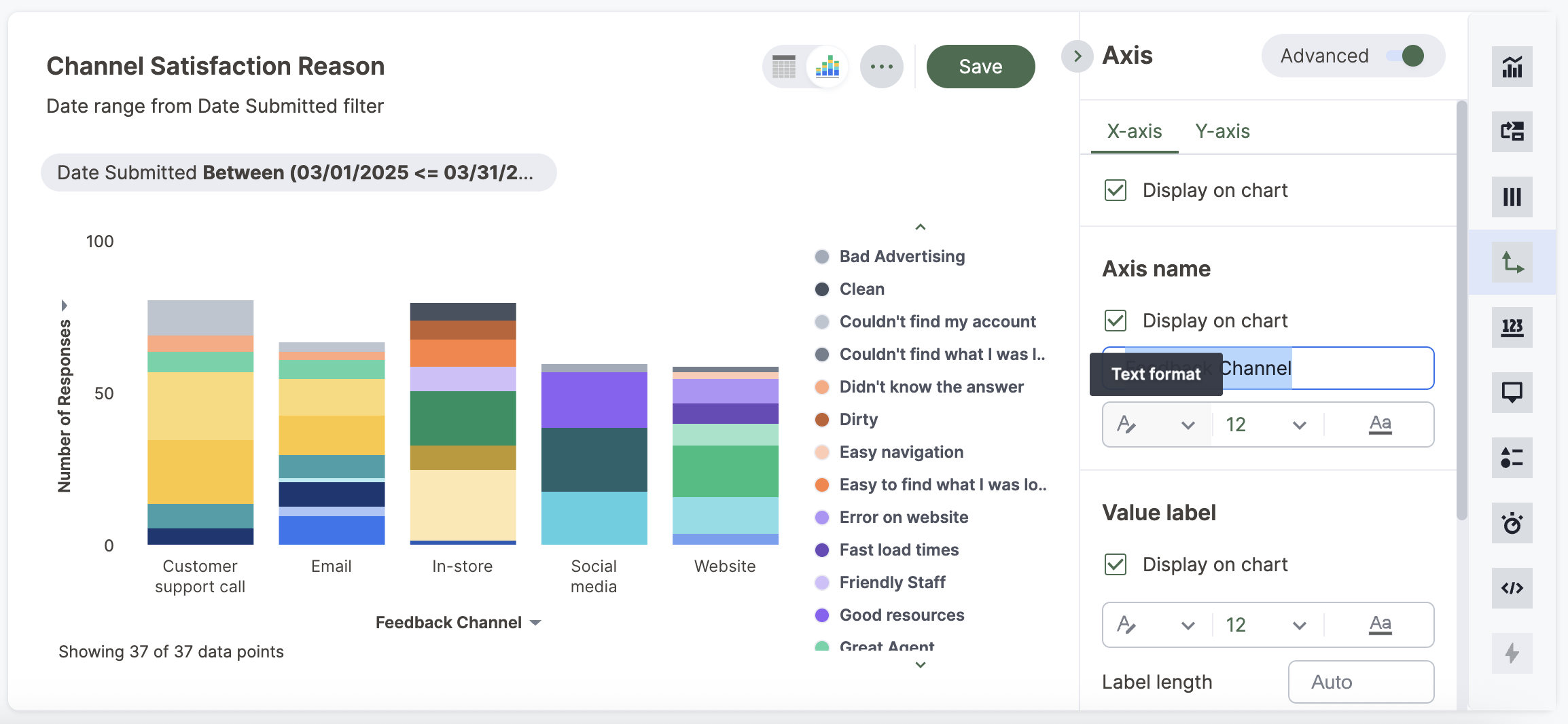The image size is (1568, 724).
Task: Switch to table view icon
Action: pos(784,67)
